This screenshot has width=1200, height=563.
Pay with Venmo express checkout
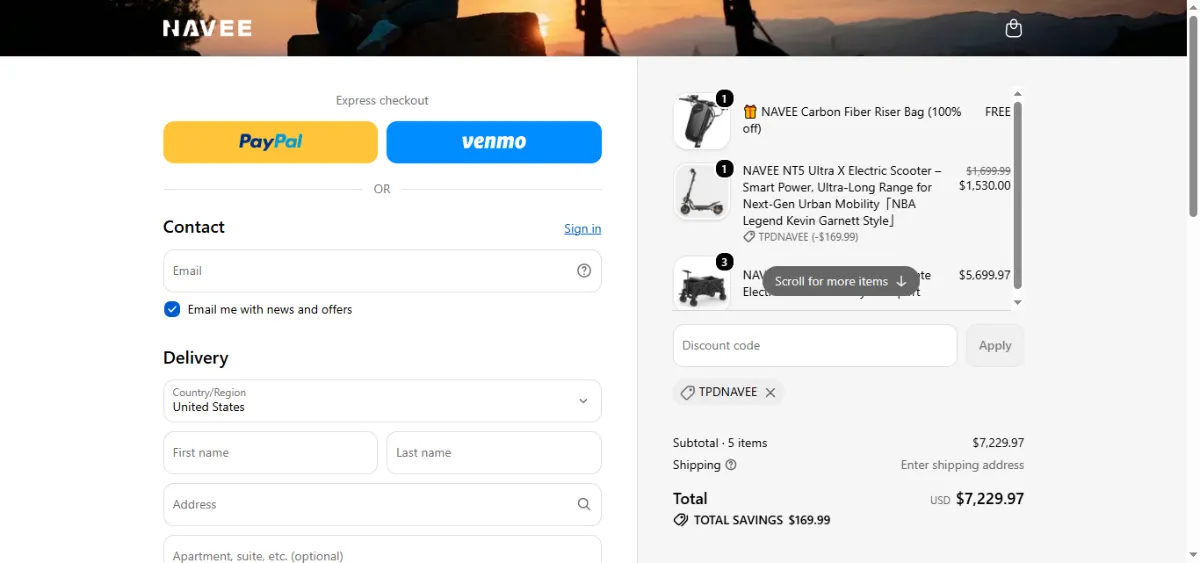(494, 142)
